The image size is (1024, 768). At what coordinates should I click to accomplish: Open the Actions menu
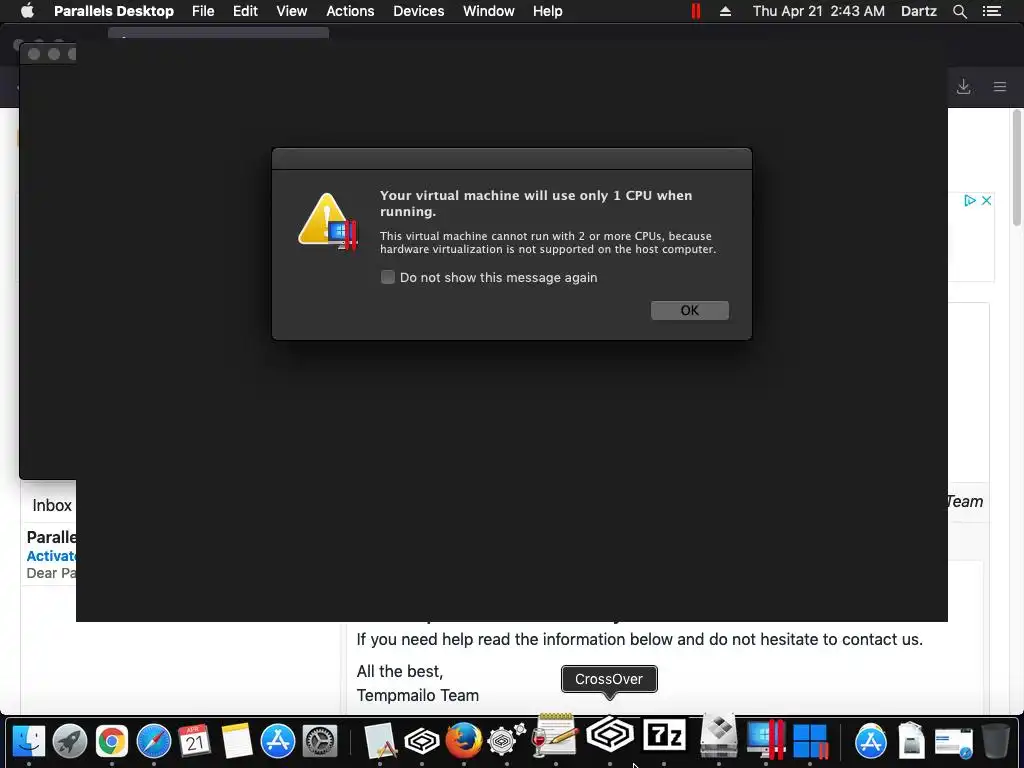pos(350,11)
